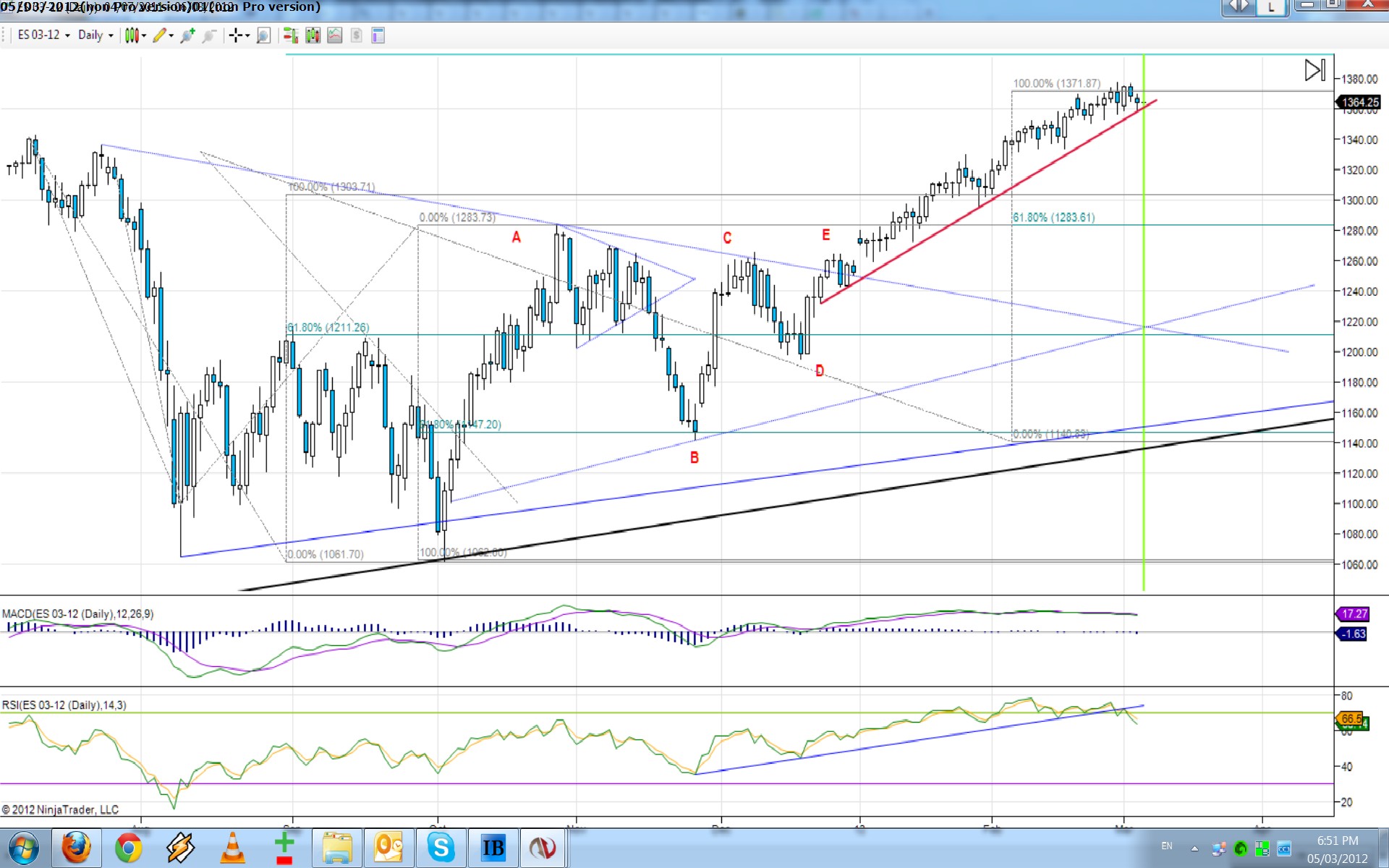Image resolution: width=1389 pixels, height=868 pixels.
Task: Jump chart to the most recent bar
Action: (x=1314, y=70)
